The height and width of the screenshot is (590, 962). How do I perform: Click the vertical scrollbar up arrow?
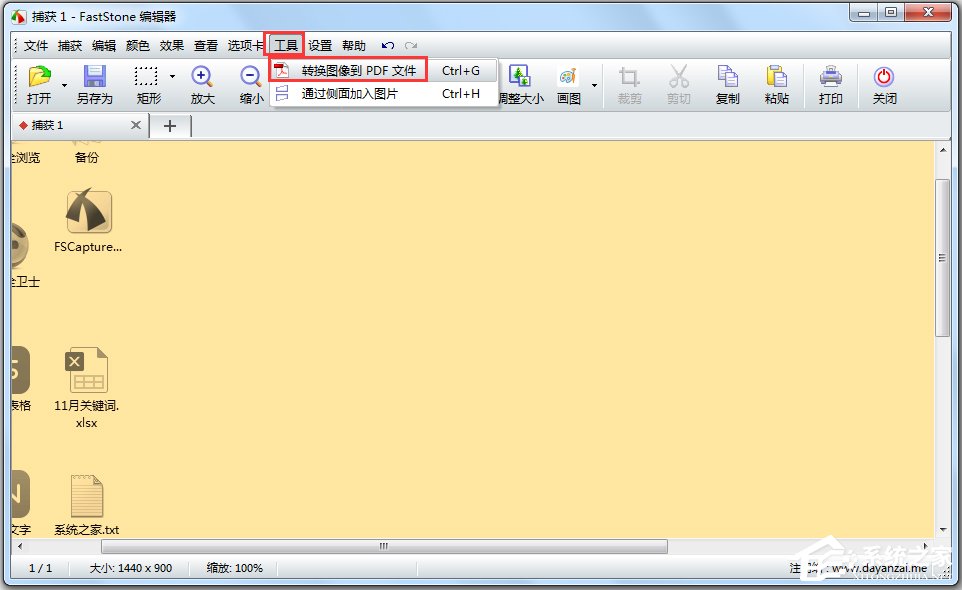(943, 150)
